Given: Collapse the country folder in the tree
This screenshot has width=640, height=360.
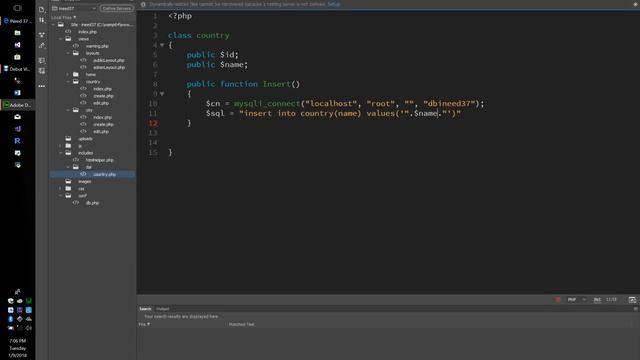Looking at the screenshot, I should (68, 82).
